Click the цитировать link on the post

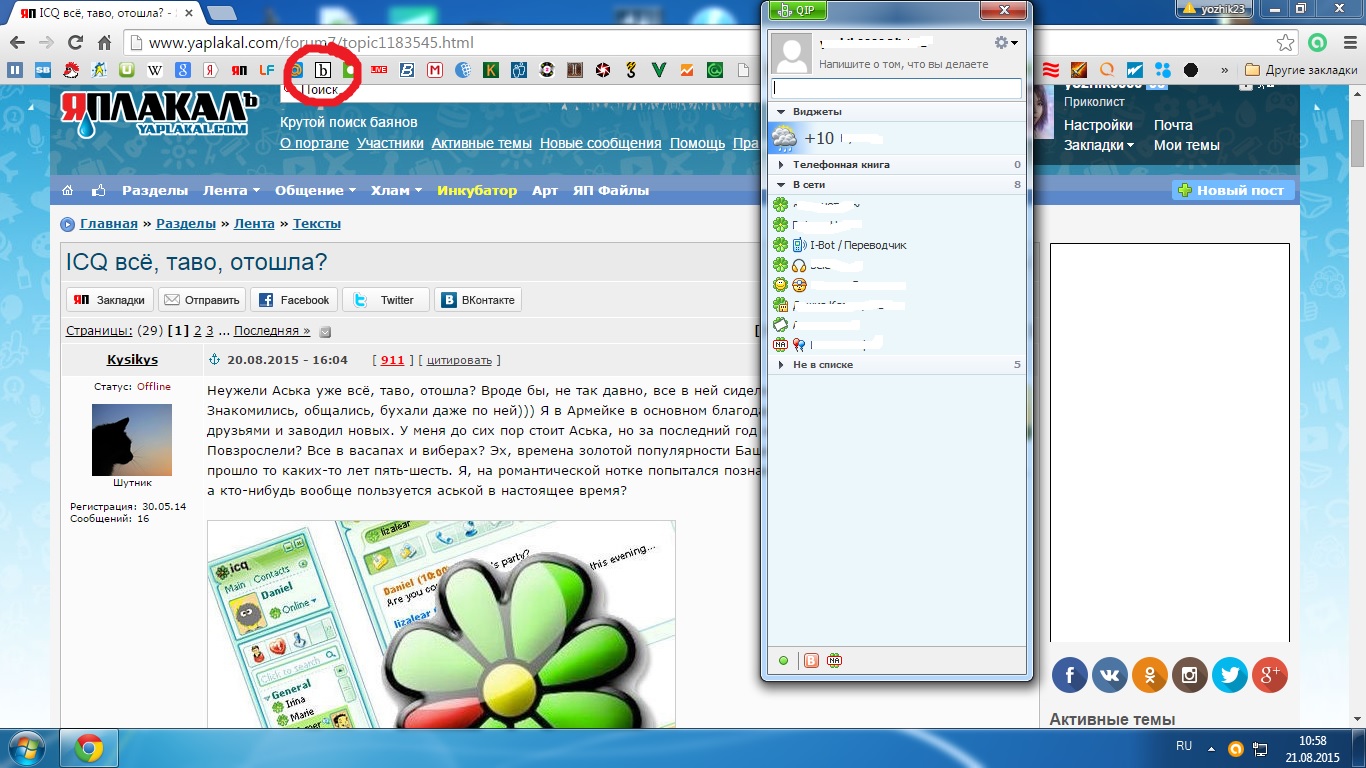pos(459,360)
